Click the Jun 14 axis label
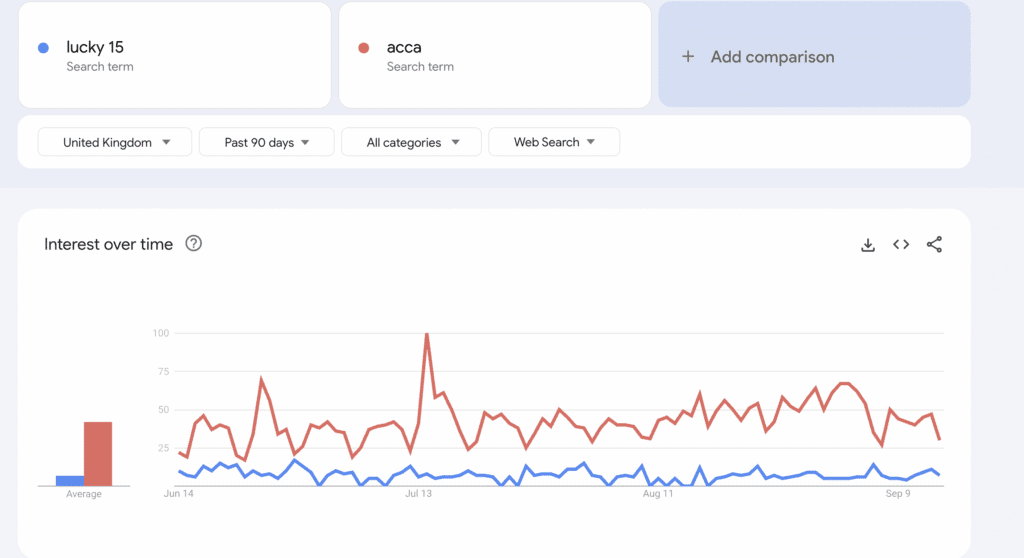1024x558 pixels. click(178, 494)
